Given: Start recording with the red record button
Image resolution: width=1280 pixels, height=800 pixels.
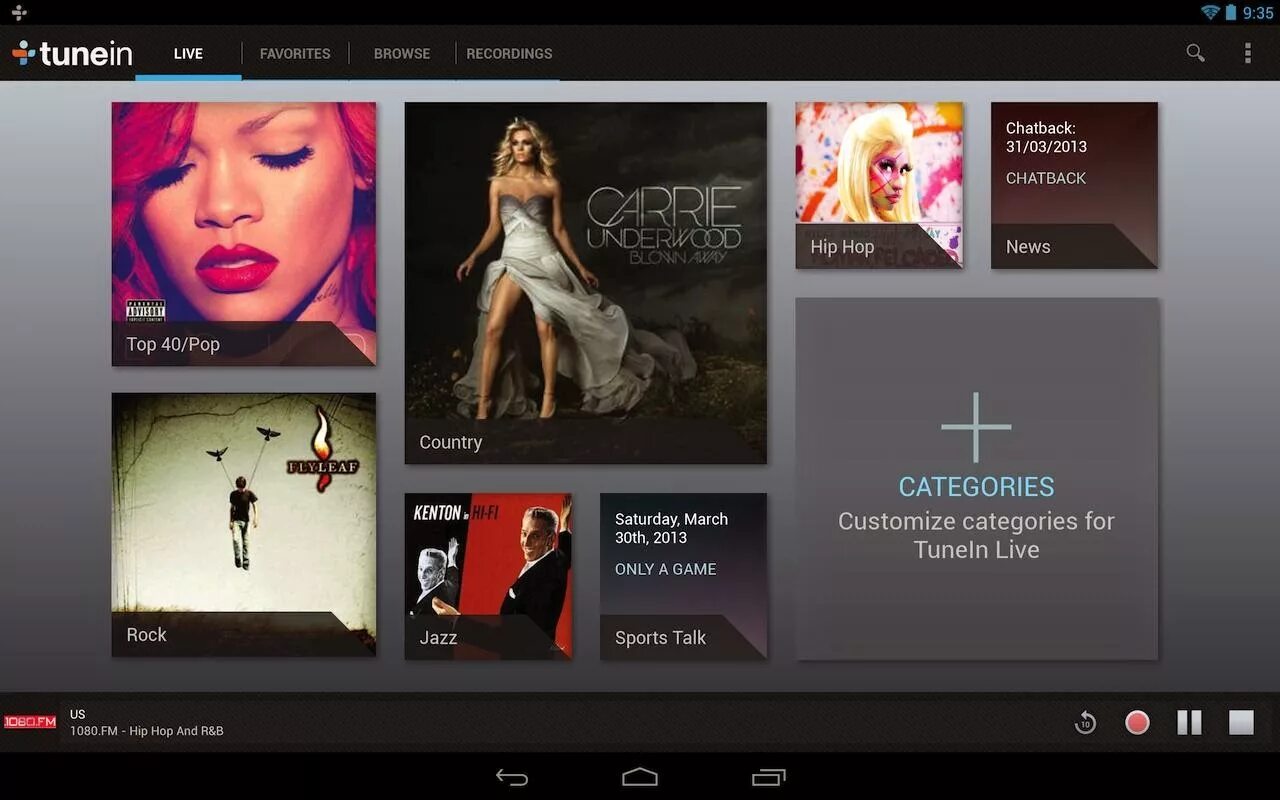Looking at the screenshot, I should click(1137, 722).
